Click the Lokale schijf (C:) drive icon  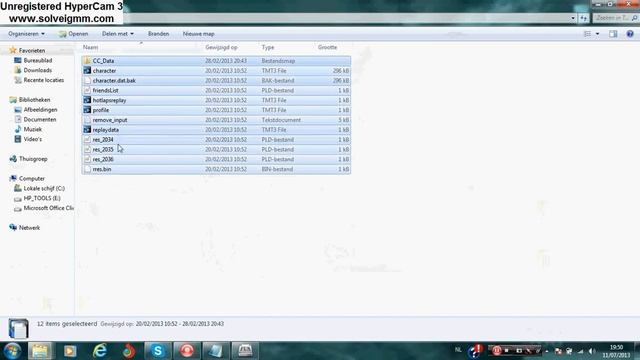click(18, 188)
